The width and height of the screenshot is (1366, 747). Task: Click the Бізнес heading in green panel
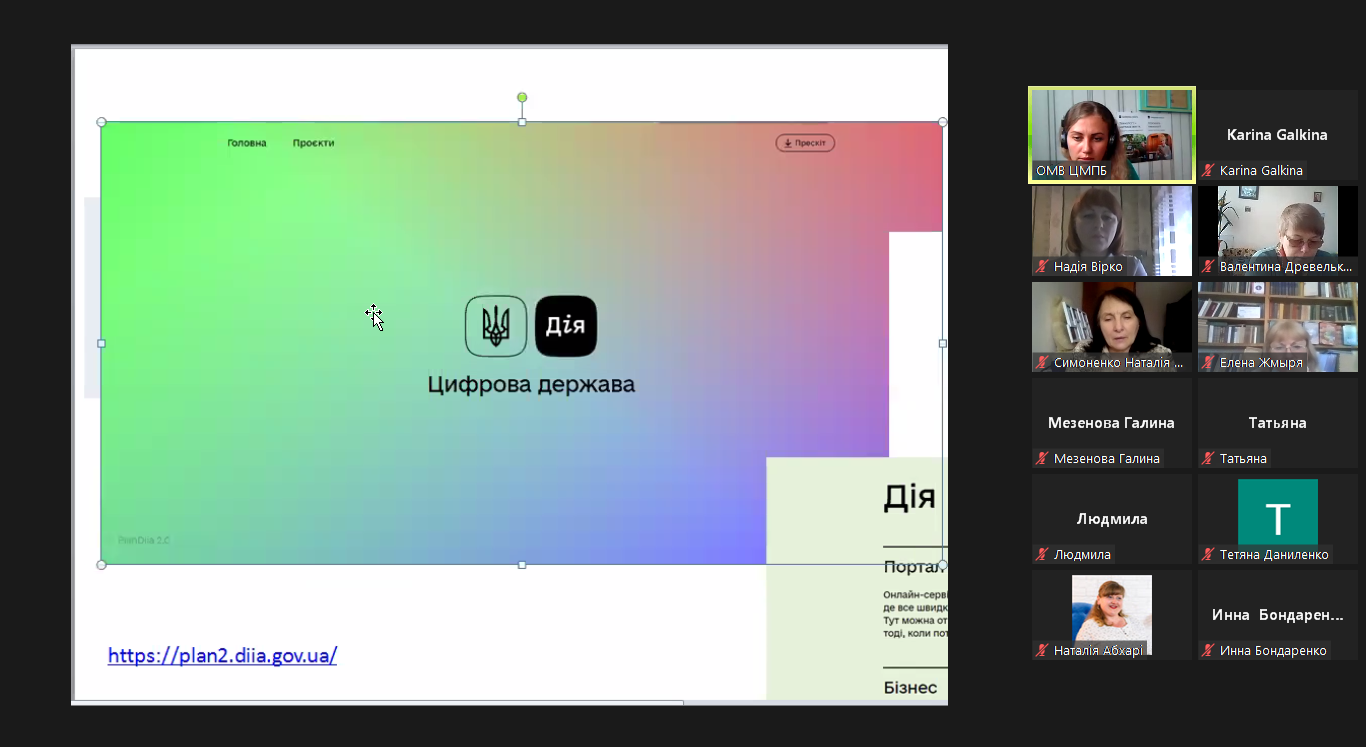(x=910, y=688)
